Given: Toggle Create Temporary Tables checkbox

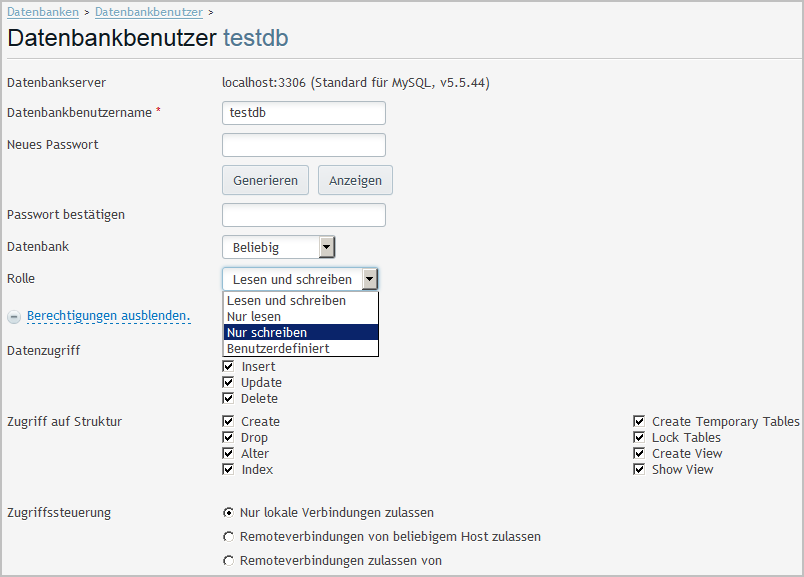Looking at the screenshot, I should coord(639,421).
